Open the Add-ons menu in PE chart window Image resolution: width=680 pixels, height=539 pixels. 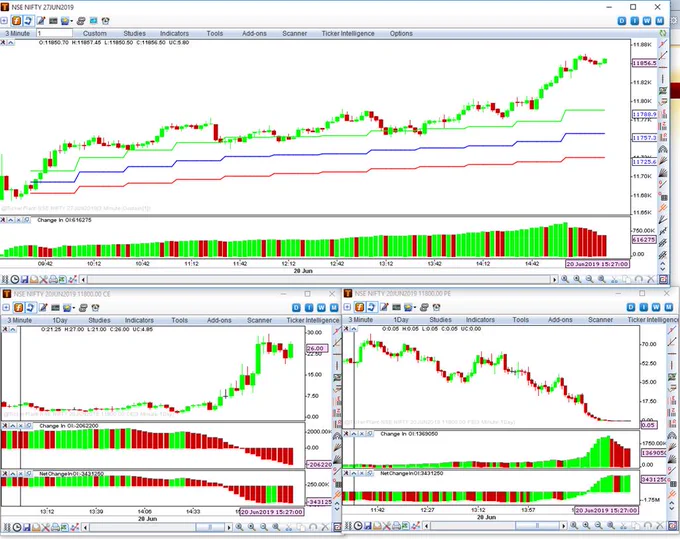560,320
